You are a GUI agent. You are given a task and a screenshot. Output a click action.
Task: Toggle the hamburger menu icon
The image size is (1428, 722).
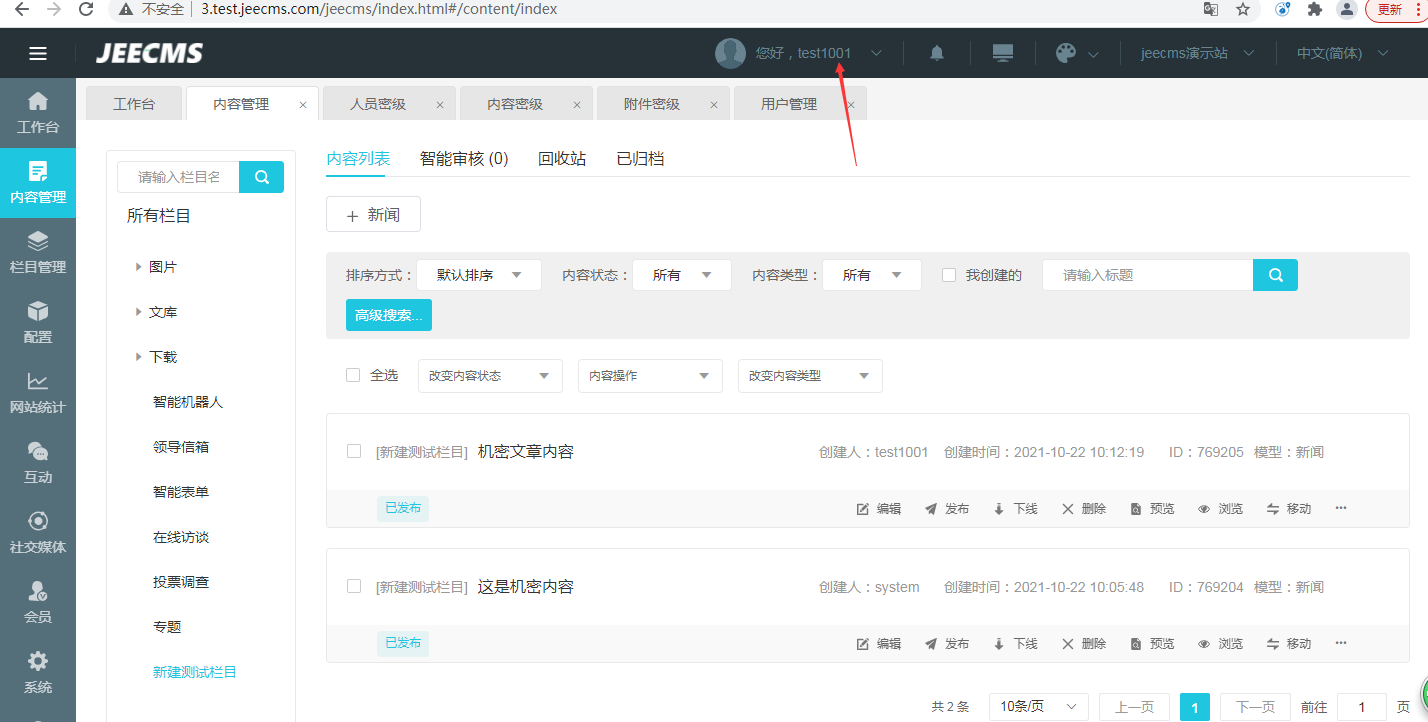(38, 53)
